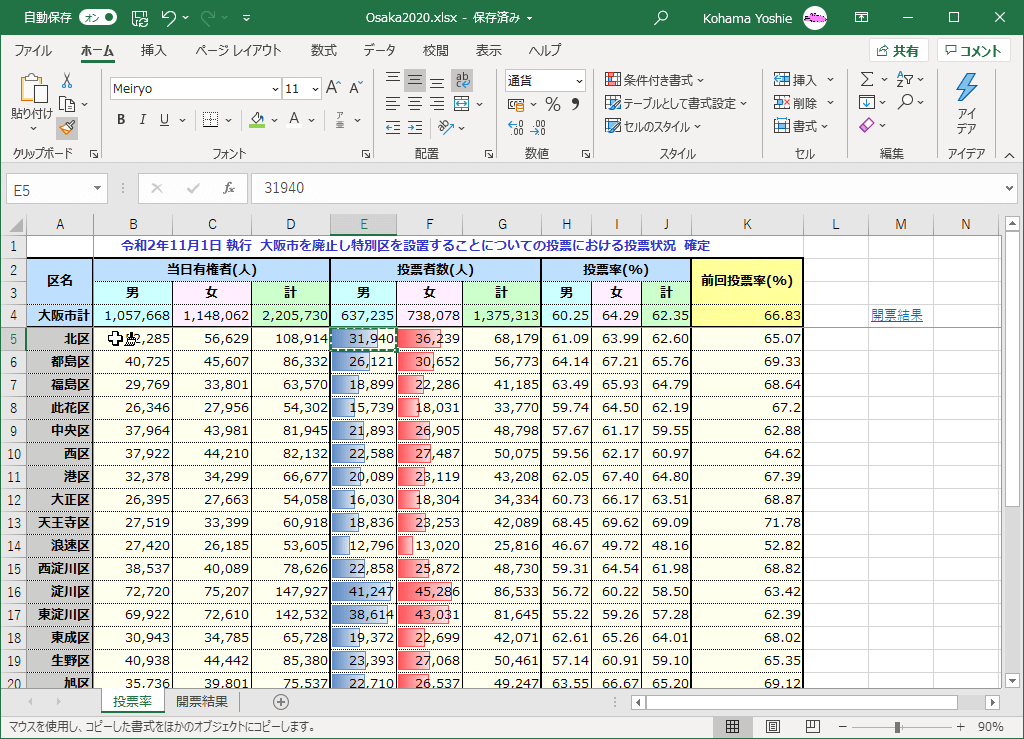Click the Name Box showing E5
The height and width of the screenshot is (739, 1024).
pos(48,188)
